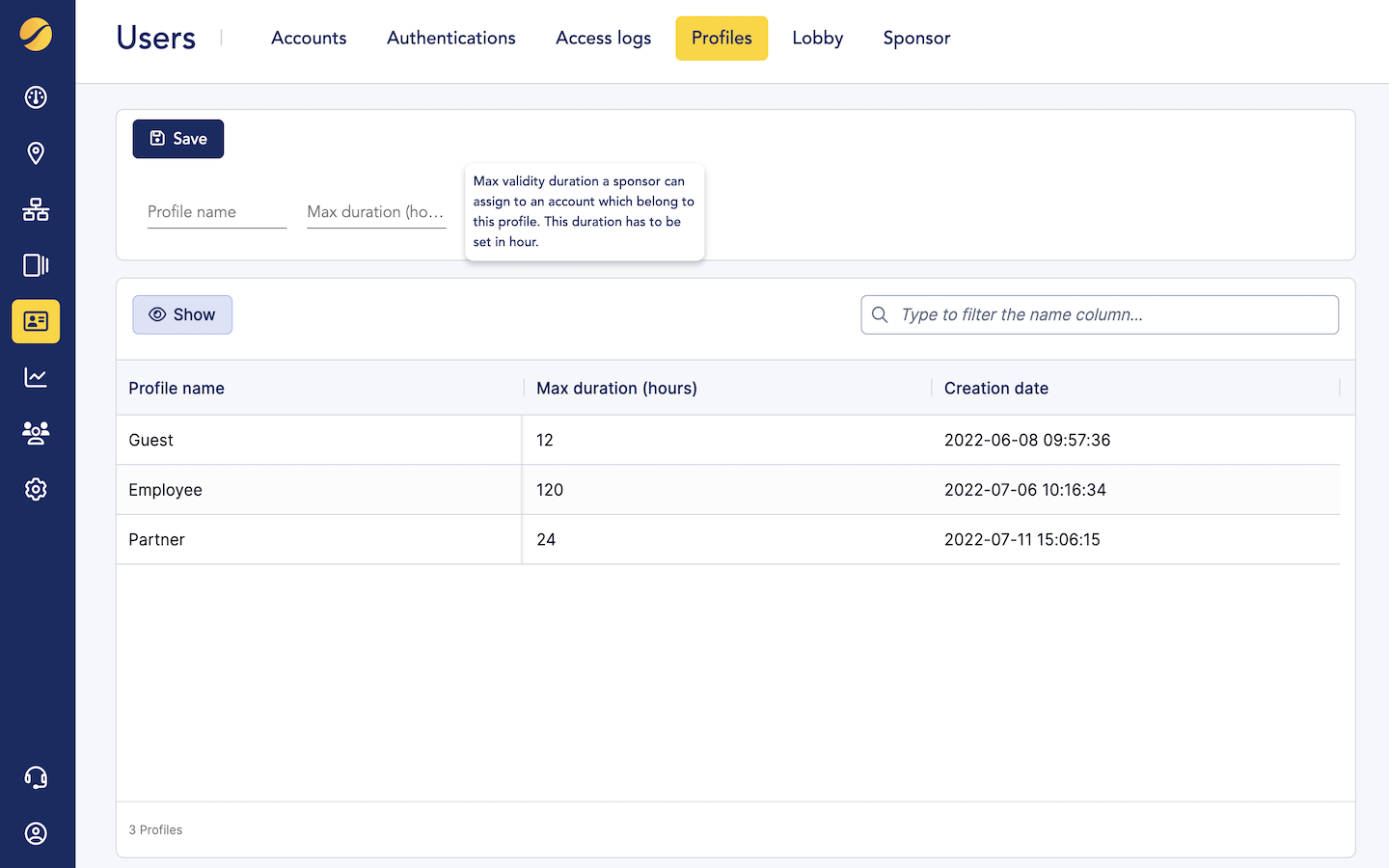Open the network topology icon in sidebar
Image resolution: width=1389 pixels, height=868 pixels.
(x=36, y=209)
